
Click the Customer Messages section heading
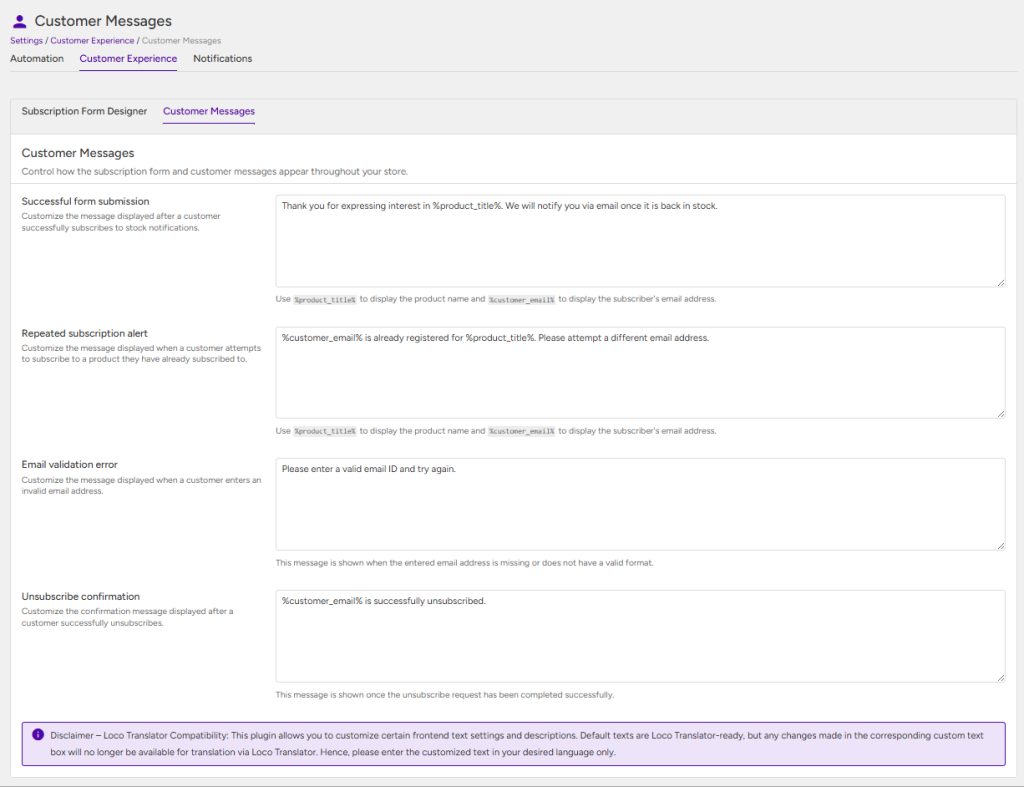(x=78, y=153)
